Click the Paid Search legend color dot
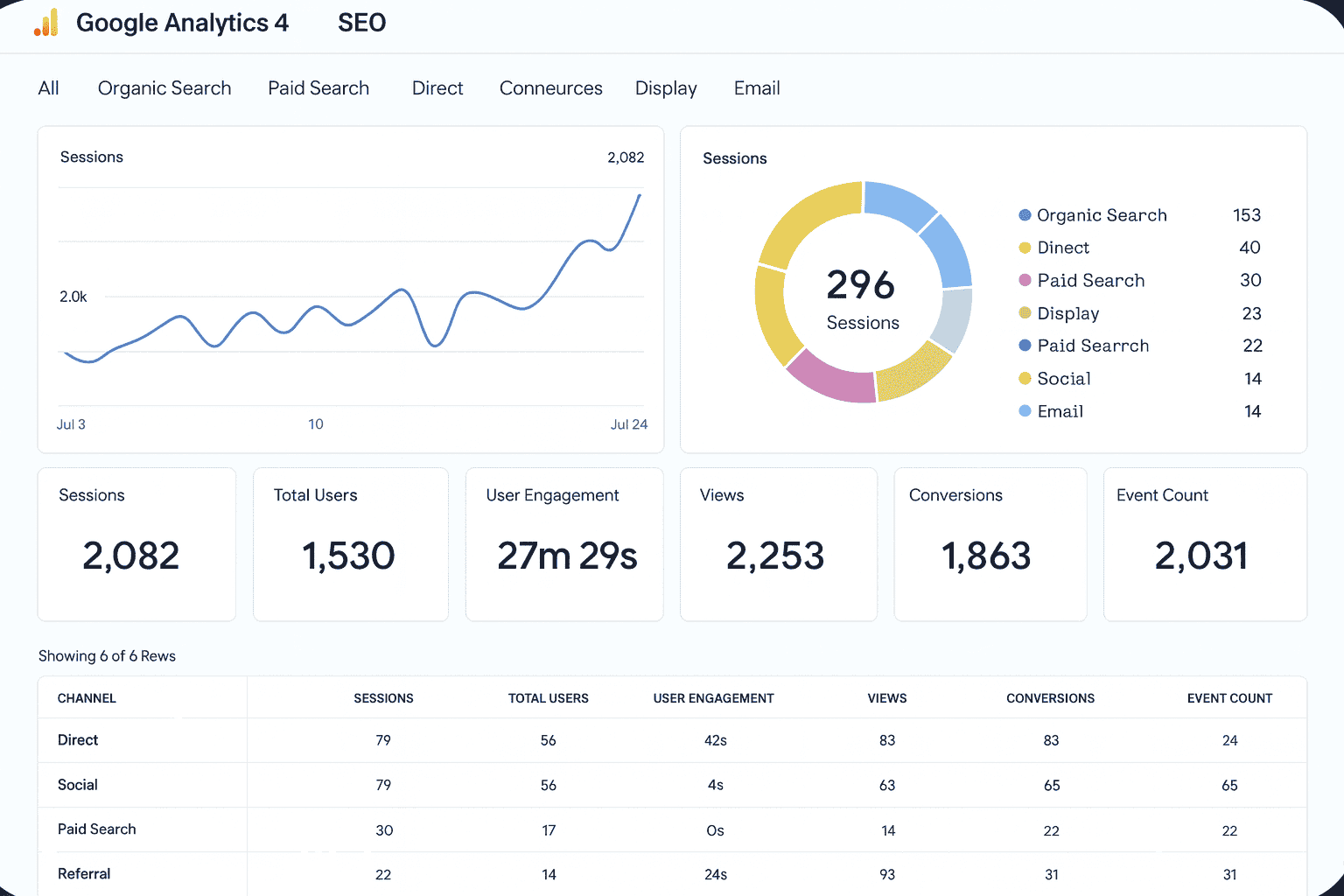1344x896 pixels. [1024, 280]
